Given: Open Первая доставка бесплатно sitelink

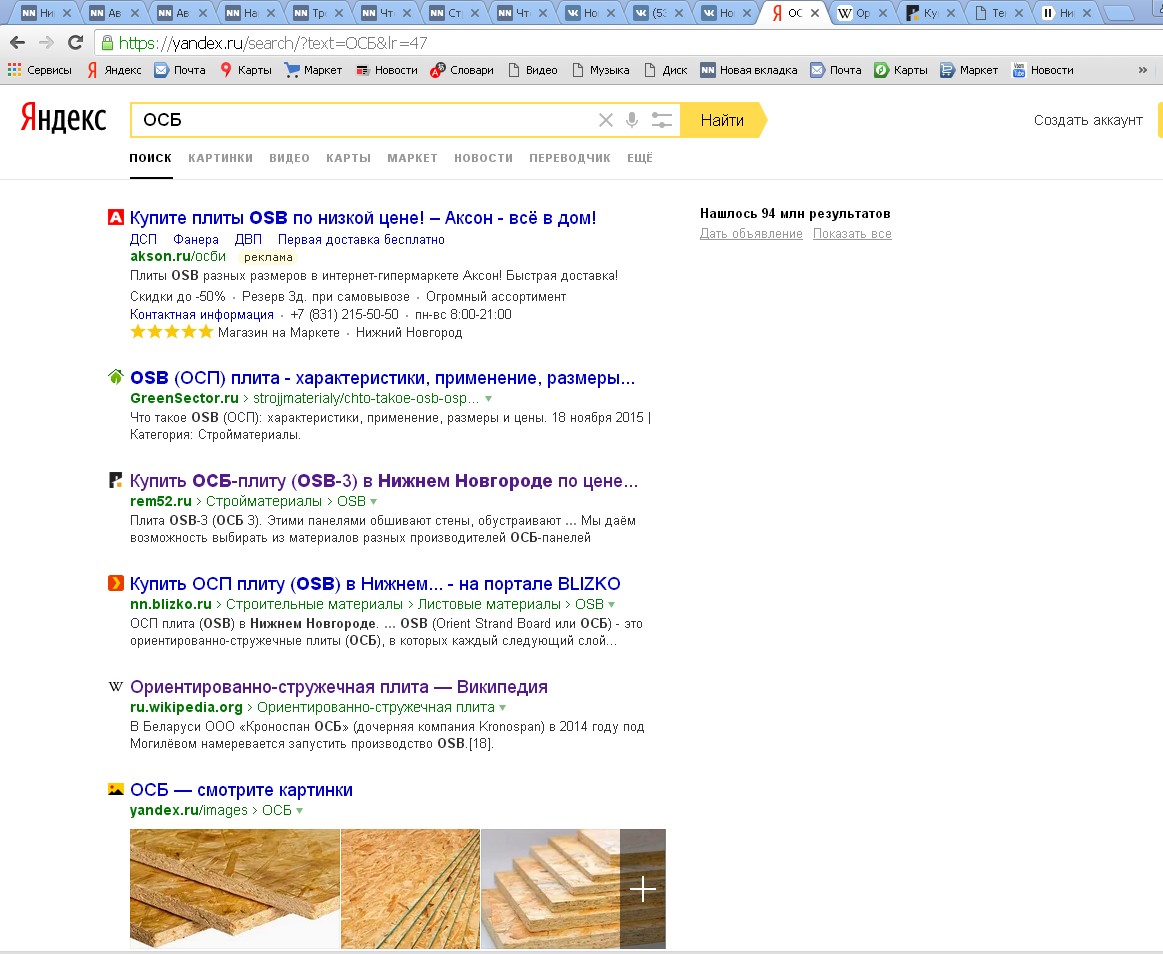Looking at the screenshot, I should click(361, 239).
